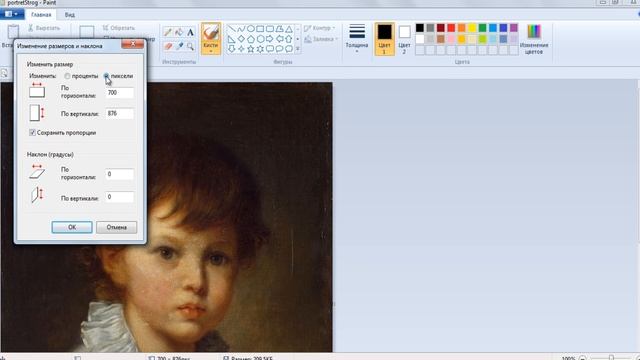The image size is (640, 360).
Task: Select the Magnifier tool
Action: coord(190,46)
